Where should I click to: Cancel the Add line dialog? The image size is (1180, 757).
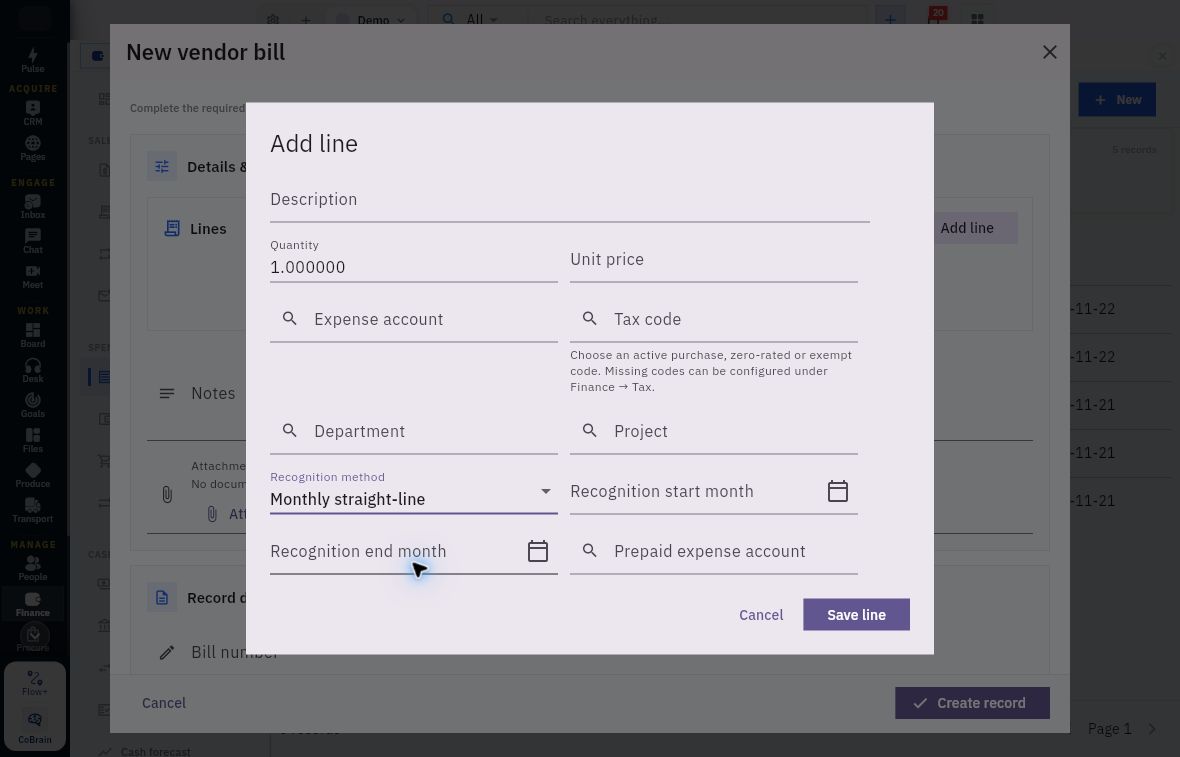pyautogui.click(x=761, y=615)
